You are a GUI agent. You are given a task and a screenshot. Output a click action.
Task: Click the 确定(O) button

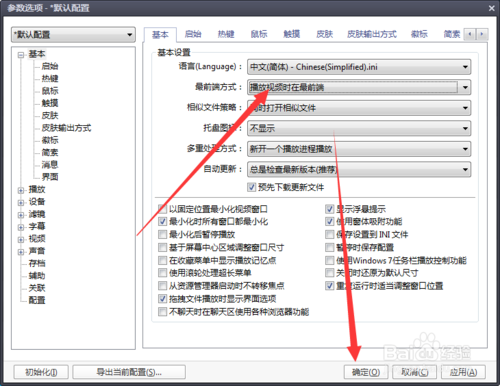click(366, 372)
